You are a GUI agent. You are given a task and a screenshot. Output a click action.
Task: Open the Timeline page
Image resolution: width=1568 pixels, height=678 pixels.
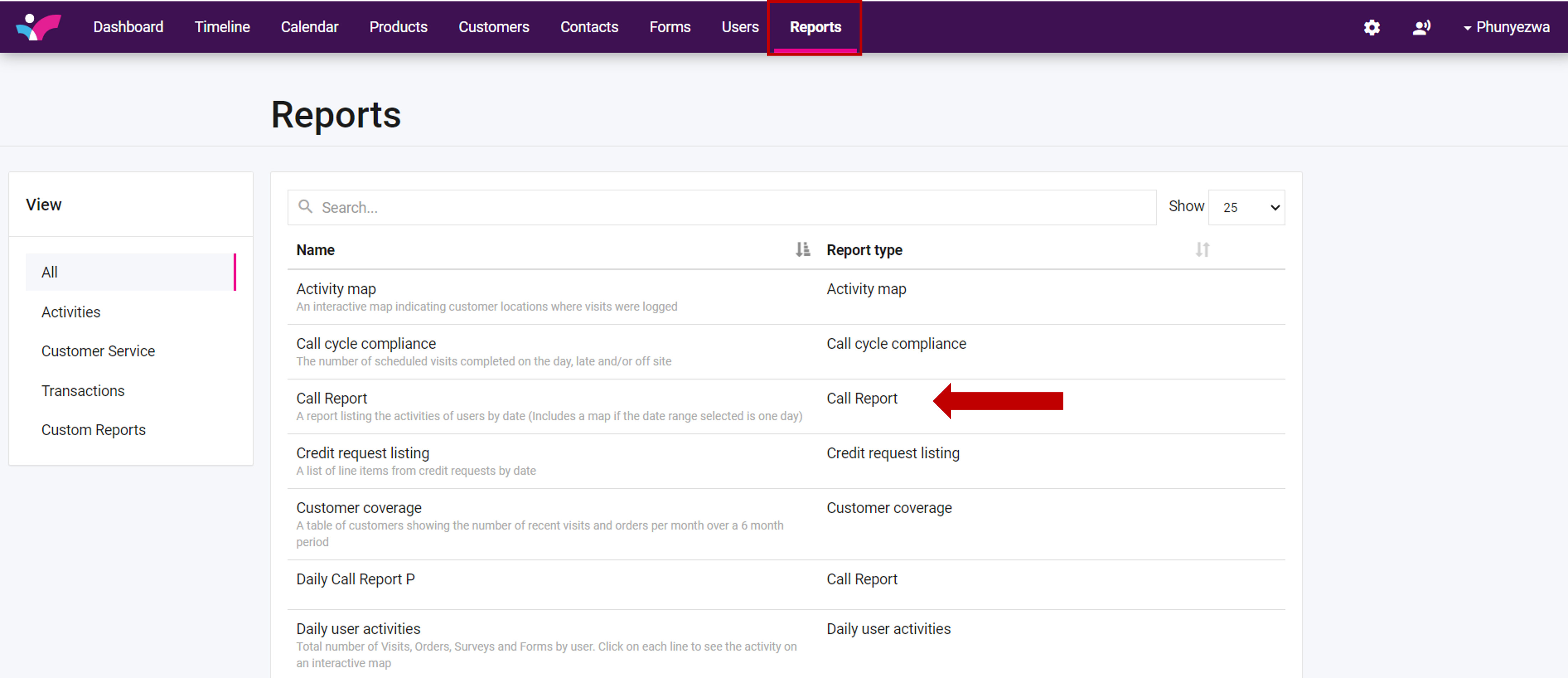222,27
